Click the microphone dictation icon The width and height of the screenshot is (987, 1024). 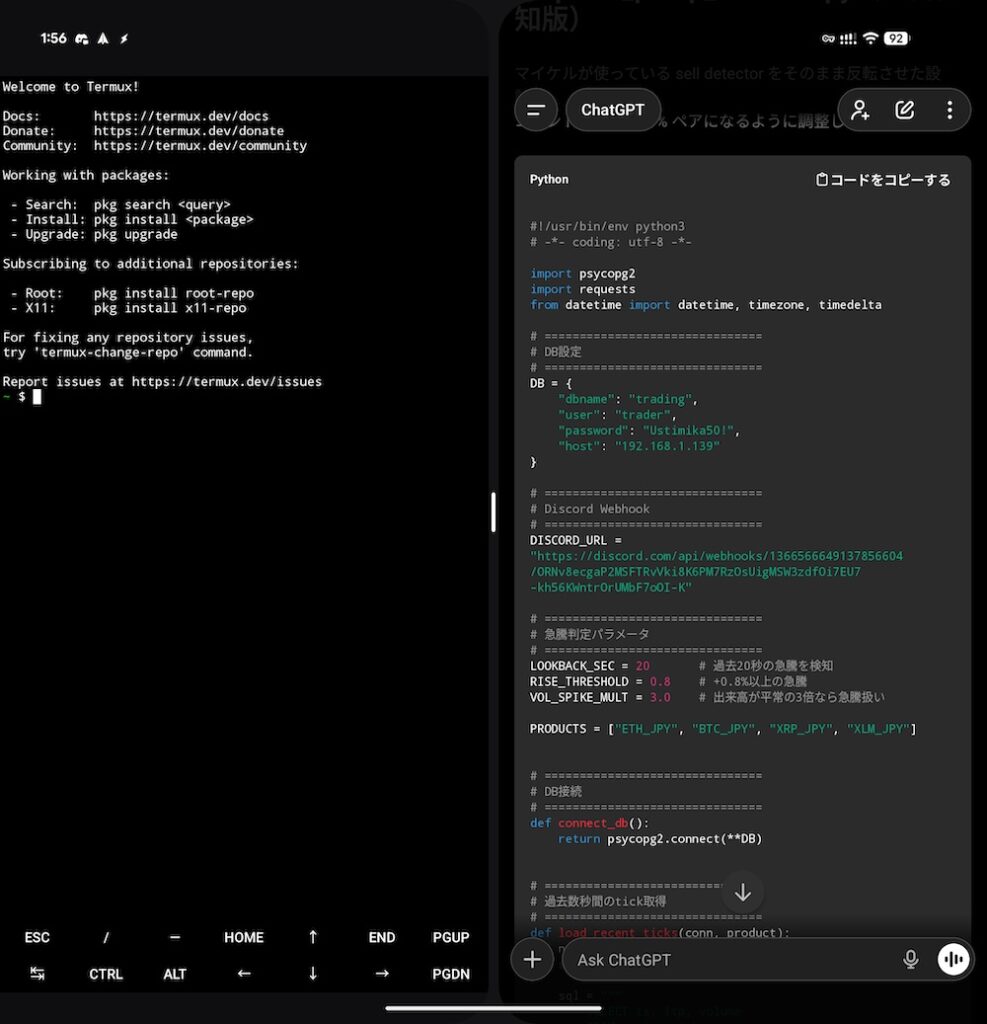pos(910,960)
